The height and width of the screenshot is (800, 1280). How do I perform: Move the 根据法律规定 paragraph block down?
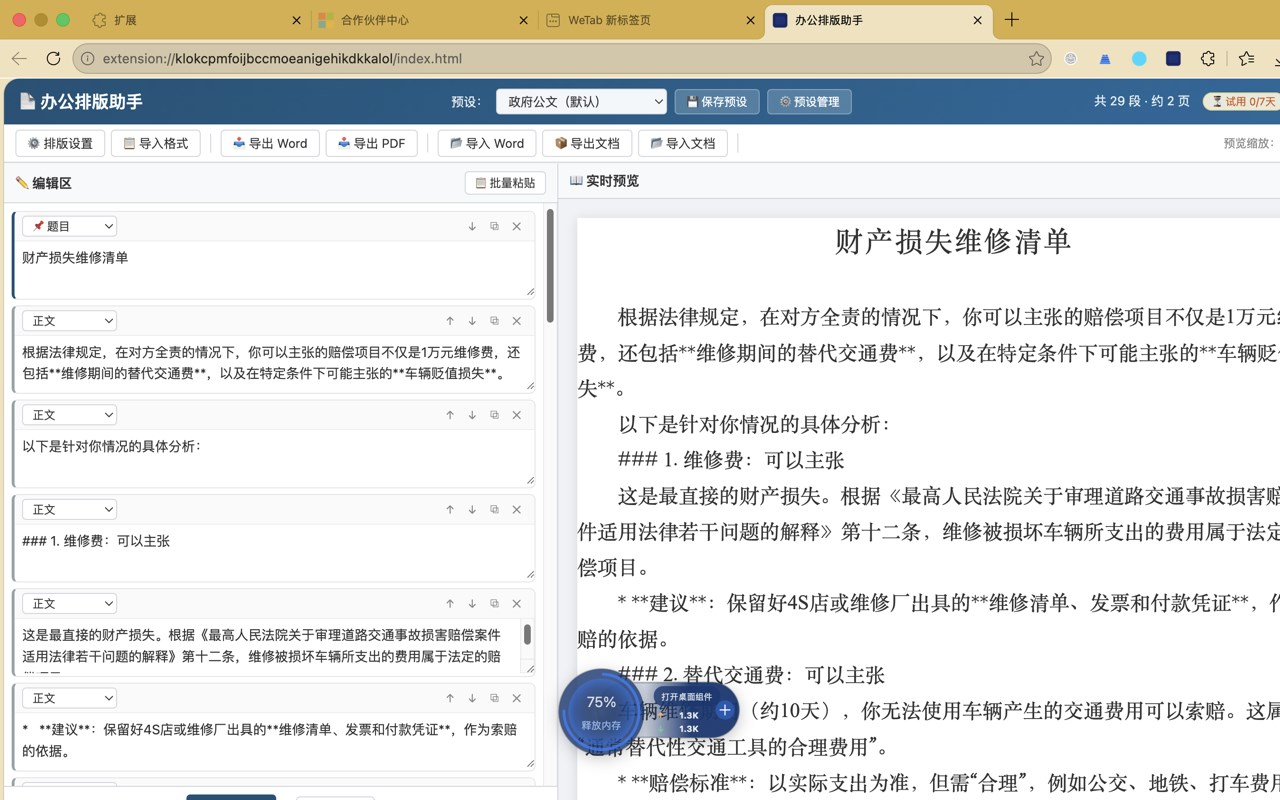click(472, 321)
